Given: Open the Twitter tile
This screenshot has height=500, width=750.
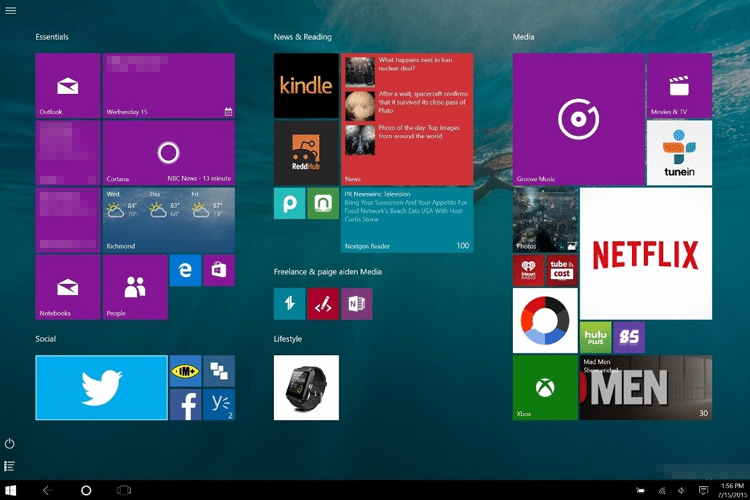Looking at the screenshot, I should (101, 388).
